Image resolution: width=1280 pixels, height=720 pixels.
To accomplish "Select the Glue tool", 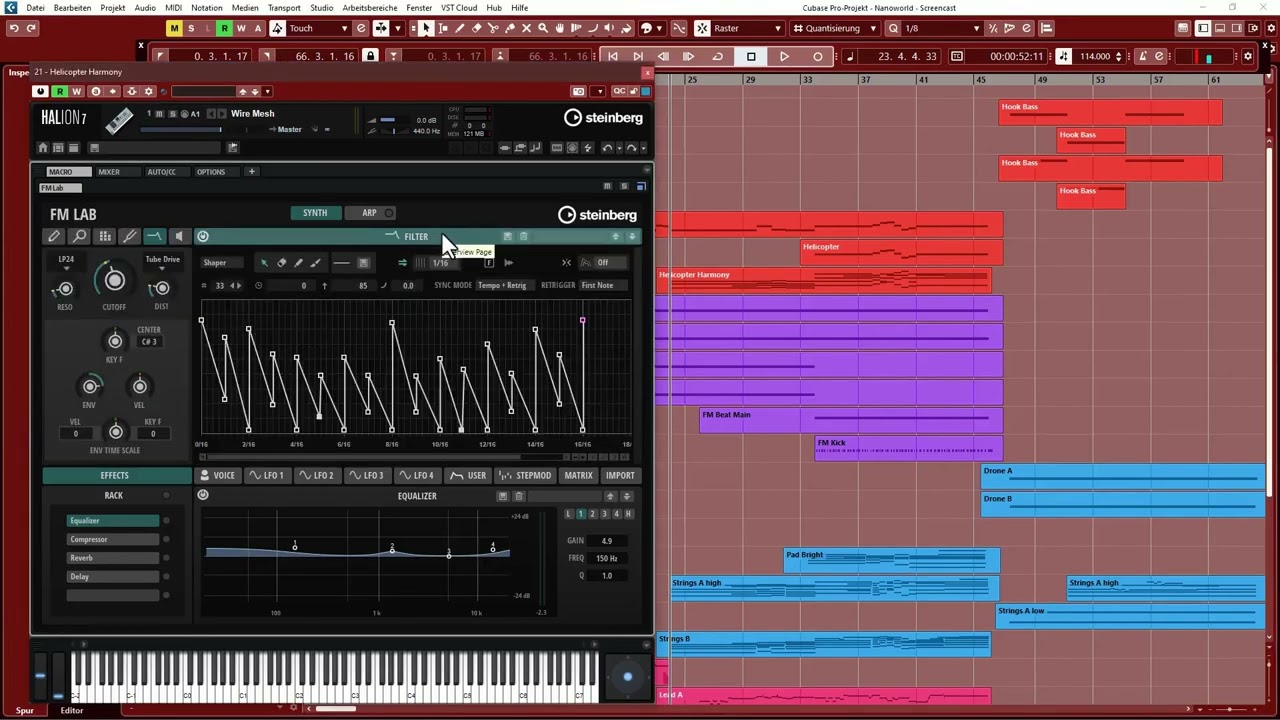I will 510,28.
